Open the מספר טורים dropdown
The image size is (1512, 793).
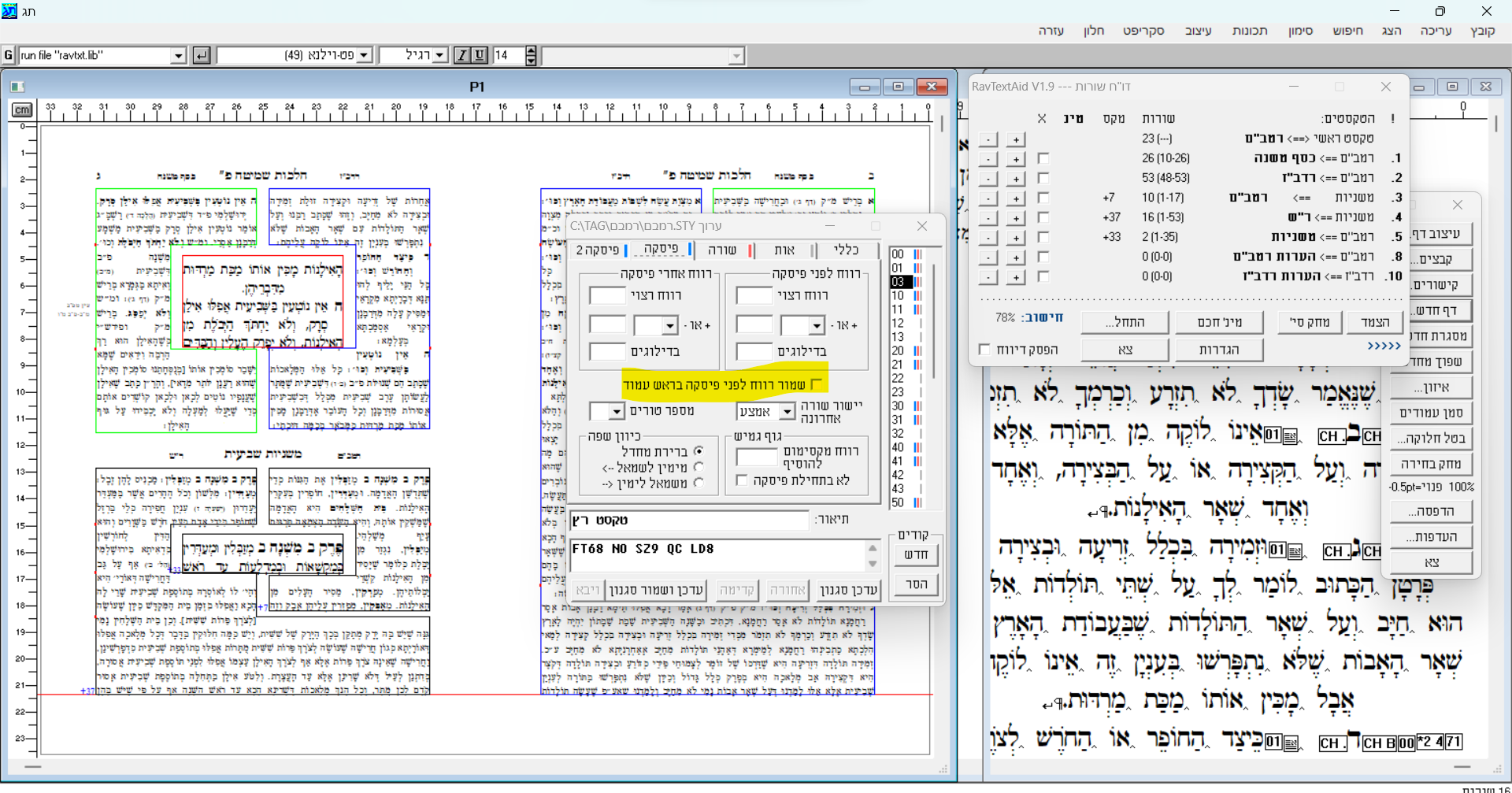[616, 412]
